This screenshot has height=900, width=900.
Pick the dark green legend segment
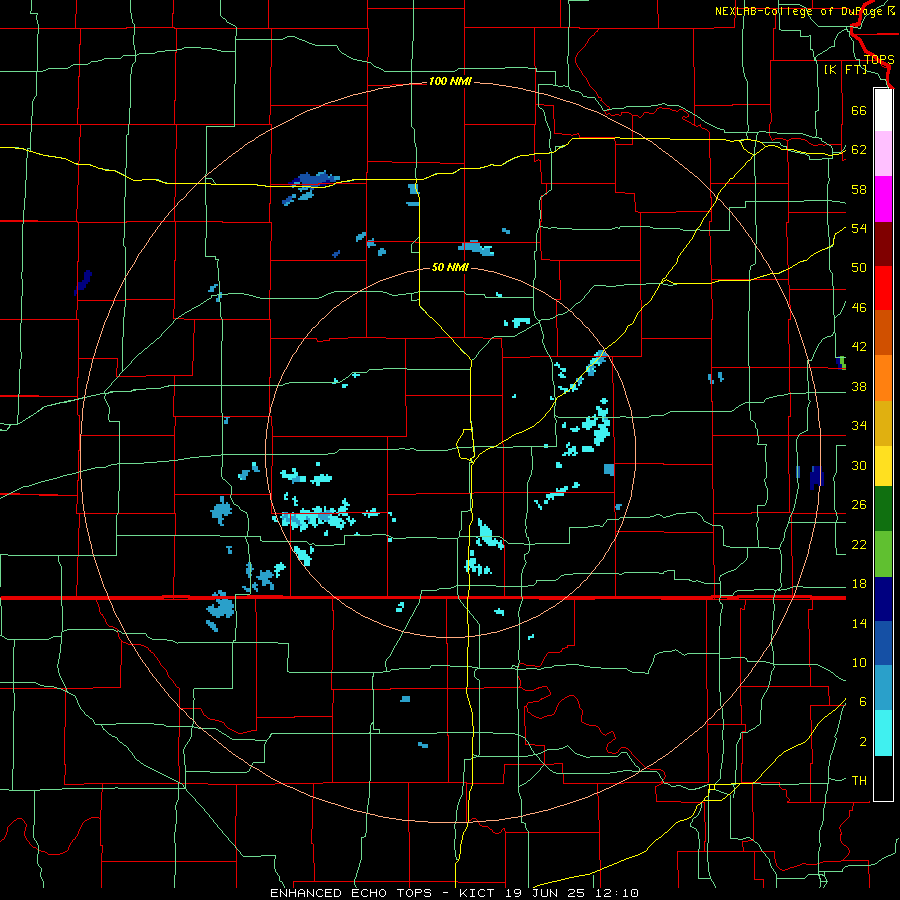tap(883, 509)
